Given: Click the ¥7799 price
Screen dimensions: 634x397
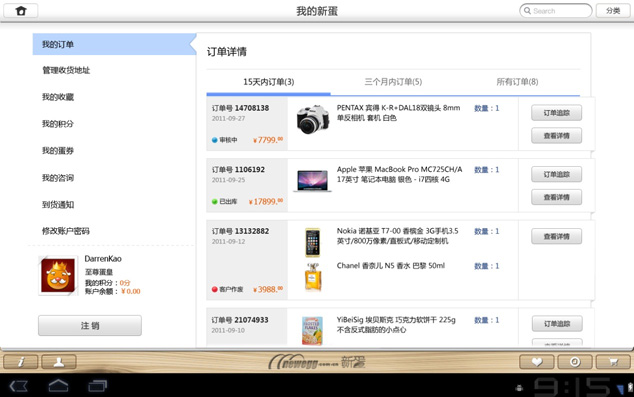Looking at the screenshot, I should (x=268, y=140).
